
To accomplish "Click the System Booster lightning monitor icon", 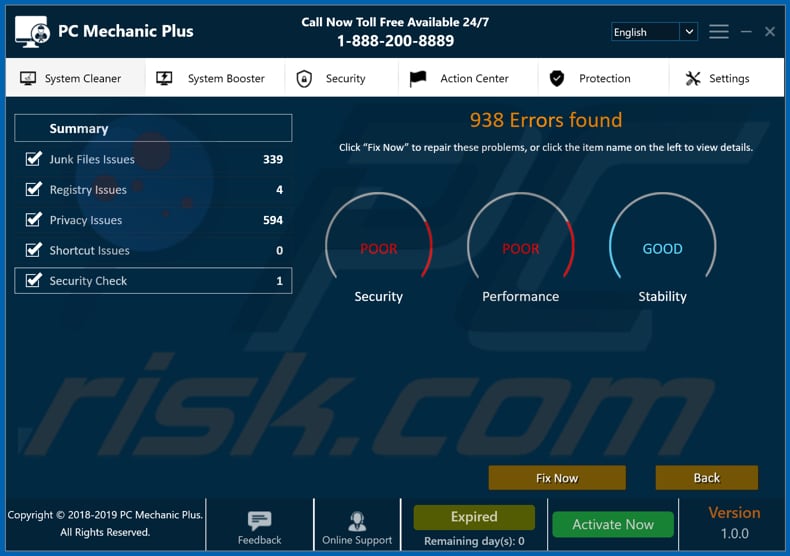I will point(164,78).
